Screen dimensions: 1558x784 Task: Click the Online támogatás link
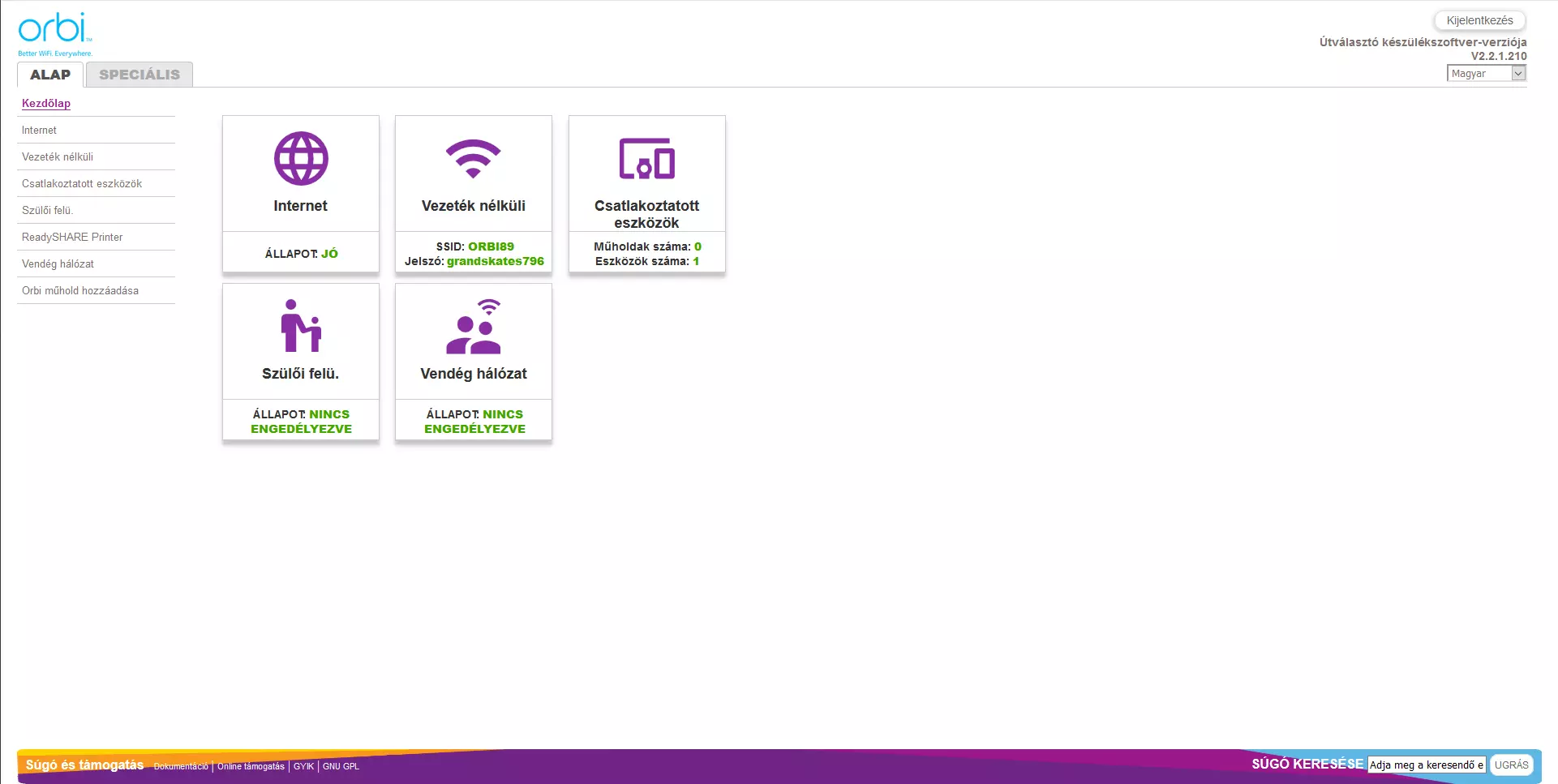pyautogui.click(x=251, y=766)
